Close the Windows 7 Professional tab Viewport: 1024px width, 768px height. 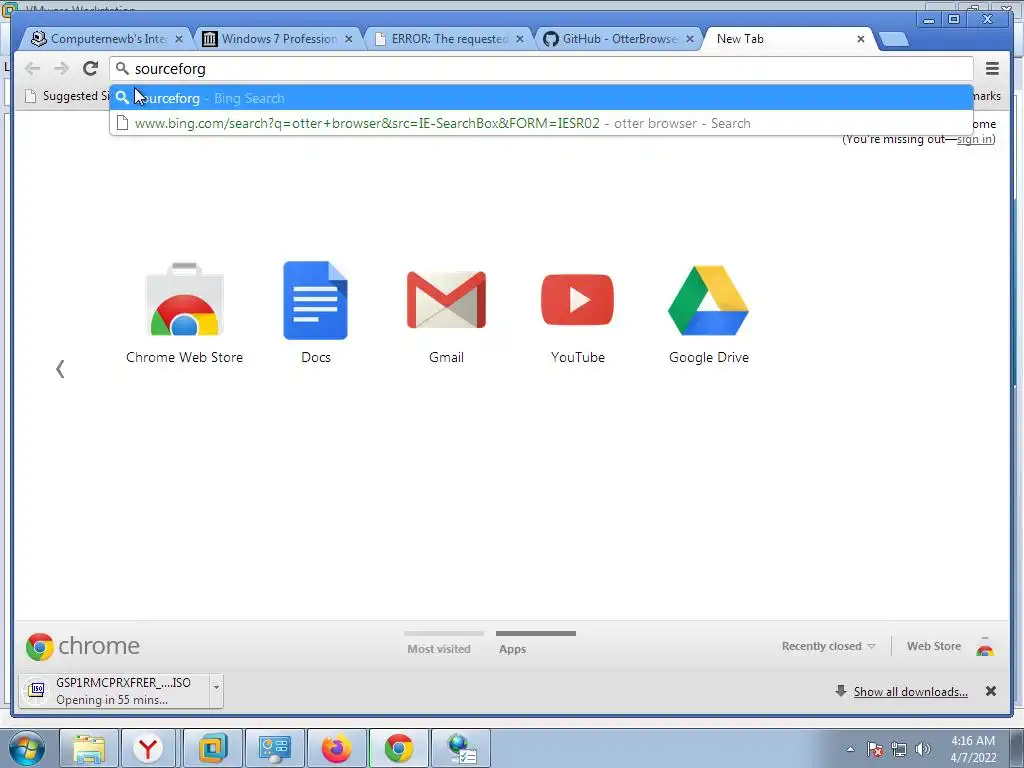[349, 39]
